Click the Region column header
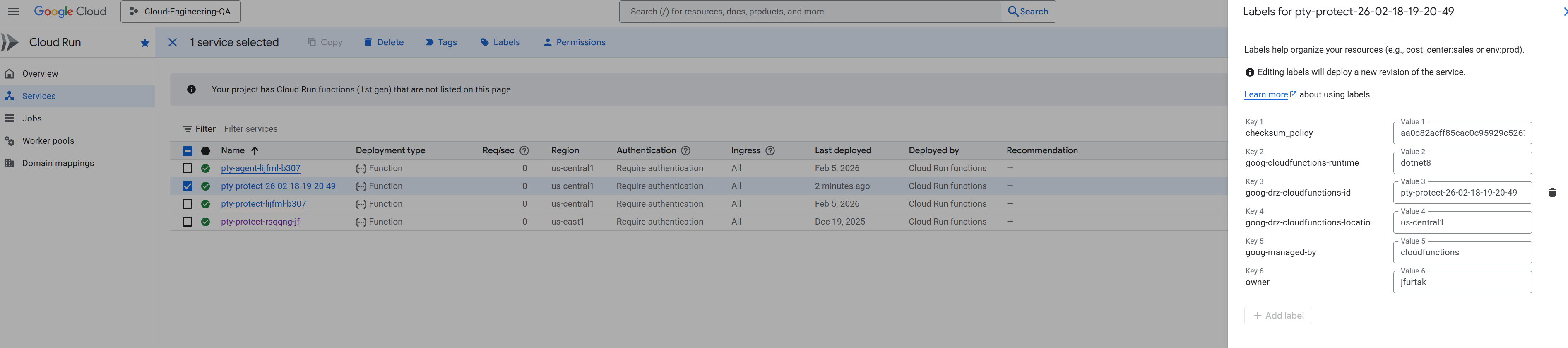 565,150
